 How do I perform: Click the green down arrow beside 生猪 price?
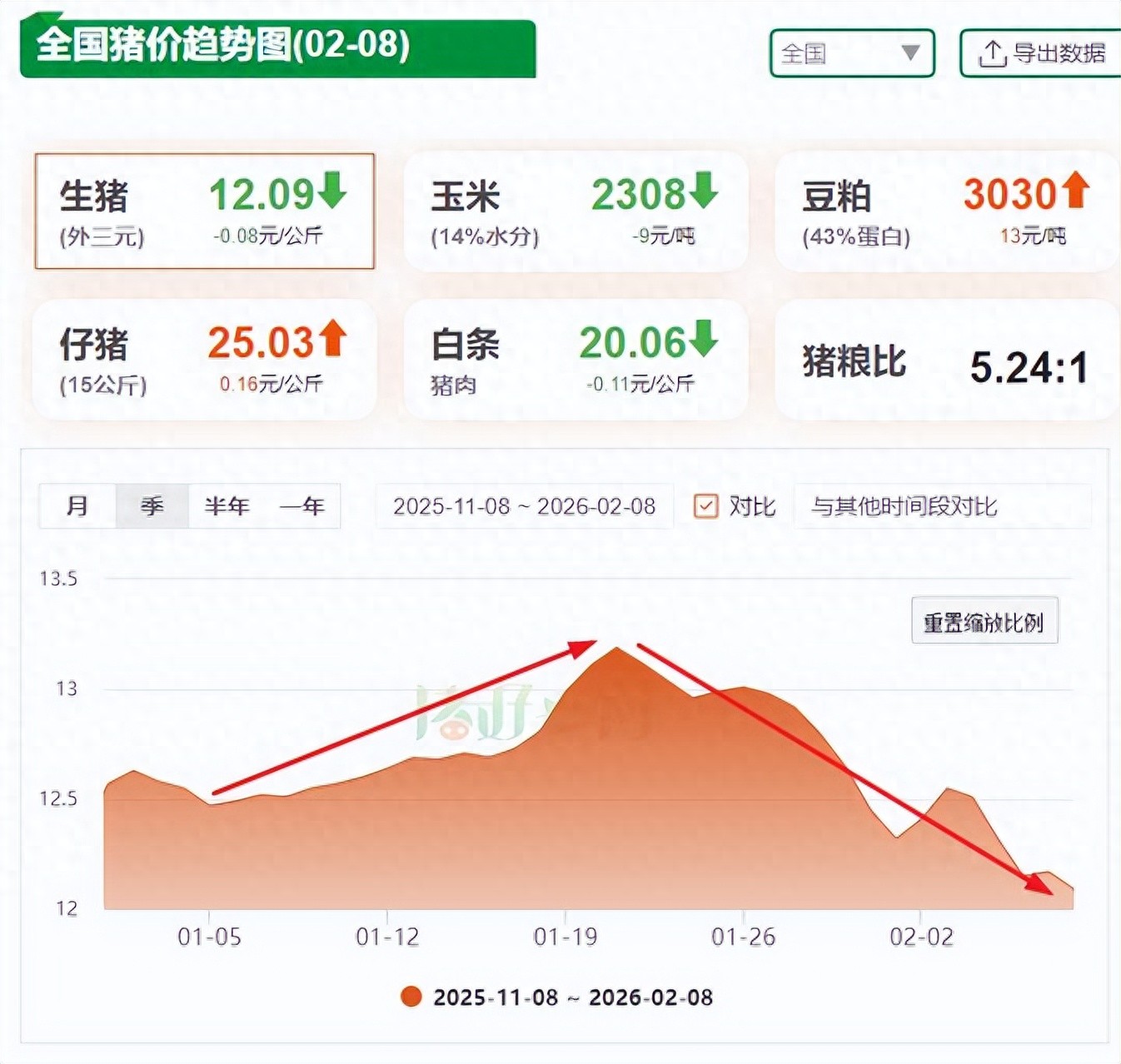(332, 190)
